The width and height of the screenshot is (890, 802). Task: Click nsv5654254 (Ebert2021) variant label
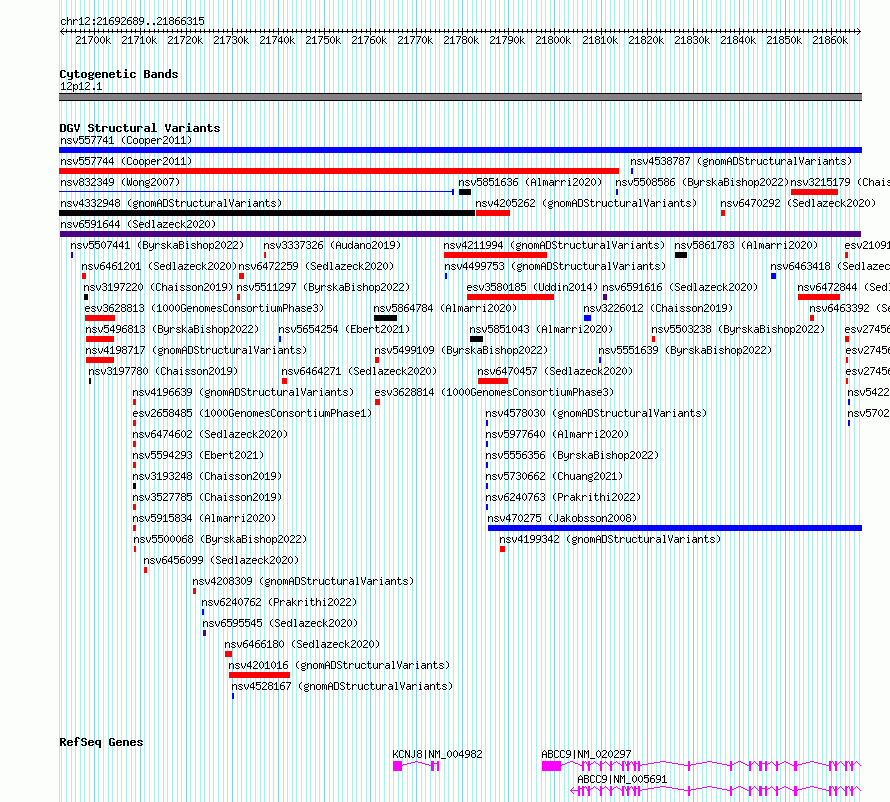[344, 329]
